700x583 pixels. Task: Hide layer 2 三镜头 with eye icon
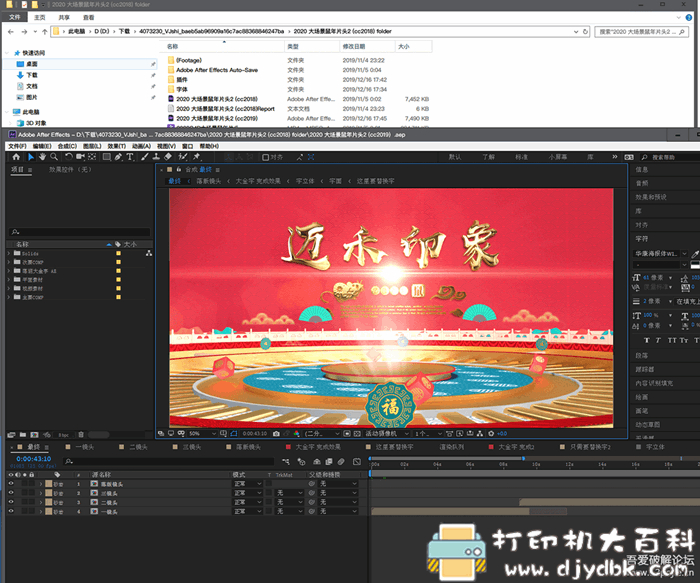11,493
